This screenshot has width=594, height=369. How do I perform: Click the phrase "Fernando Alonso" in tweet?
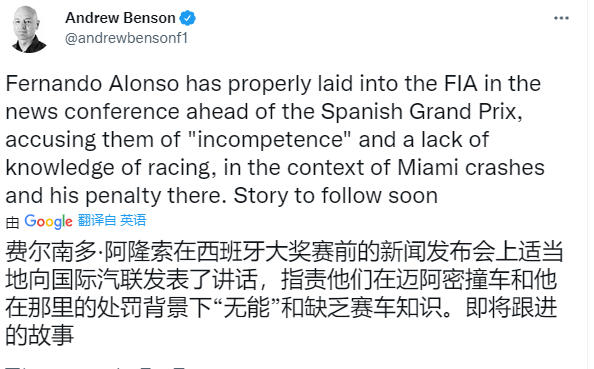[x=92, y=84]
